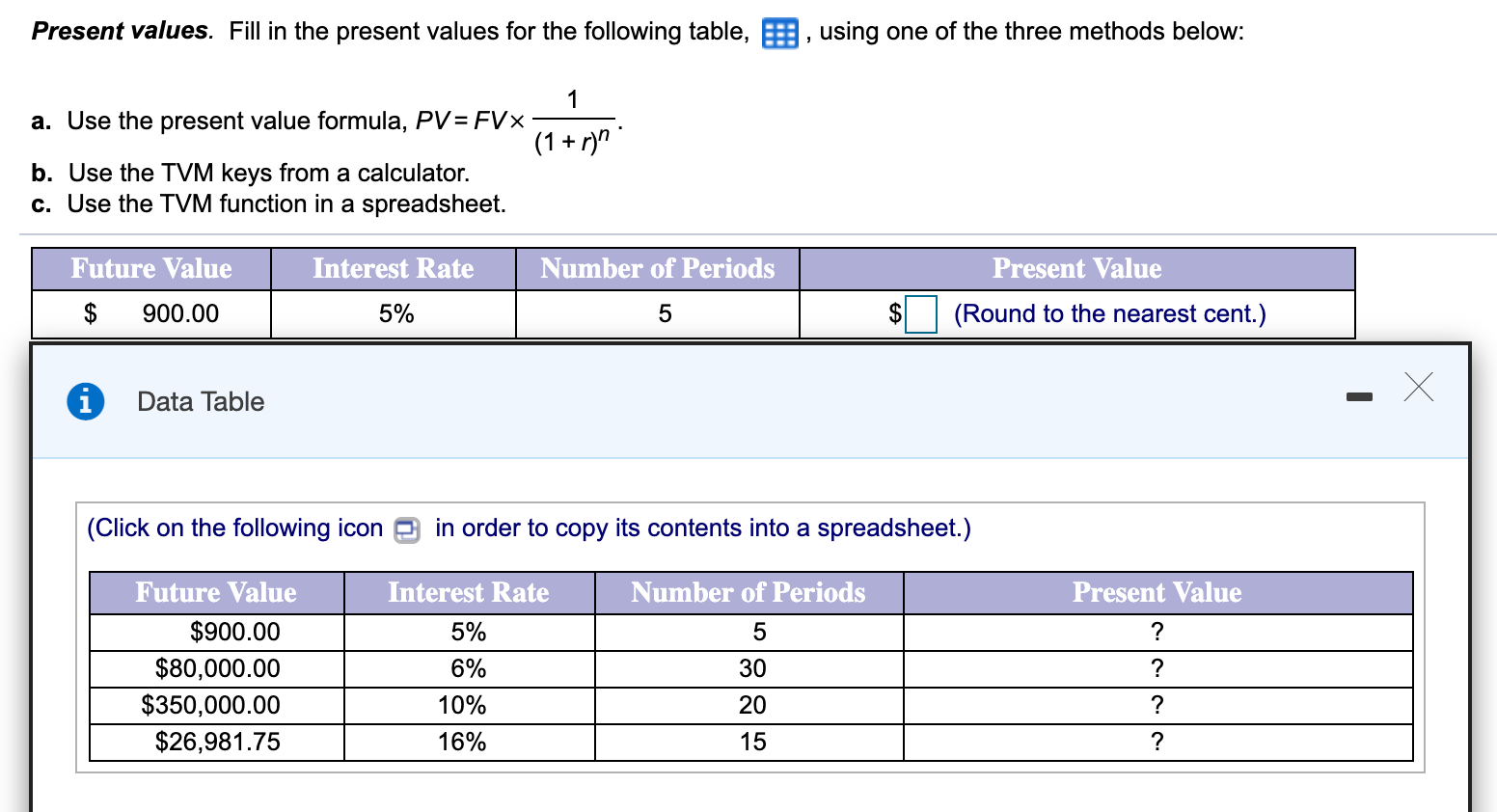The width and height of the screenshot is (1497, 812).
Task: Click the question mark for the $900.00 row
Action: 1157,631
